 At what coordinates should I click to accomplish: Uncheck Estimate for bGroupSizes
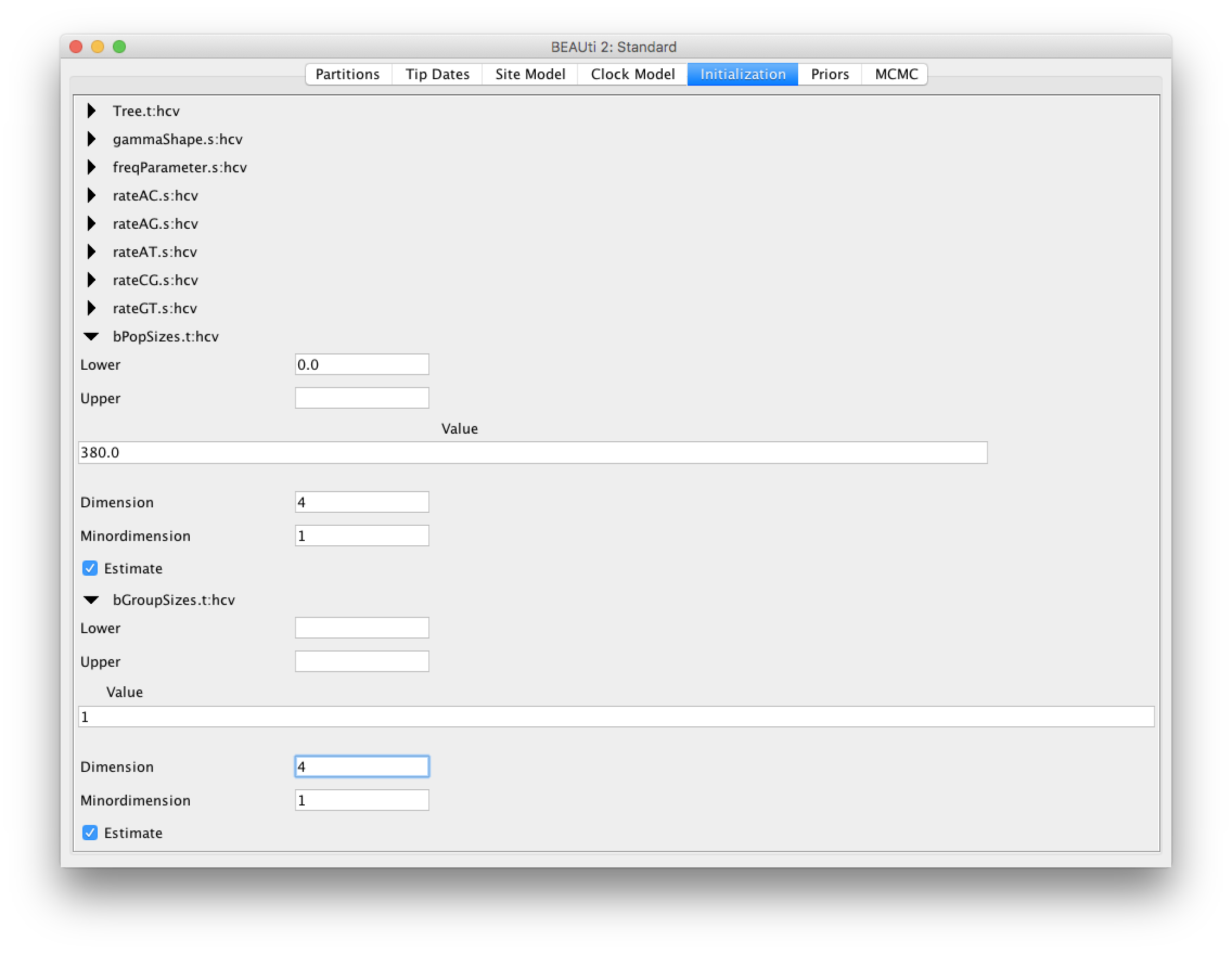[x=90, y=833]
